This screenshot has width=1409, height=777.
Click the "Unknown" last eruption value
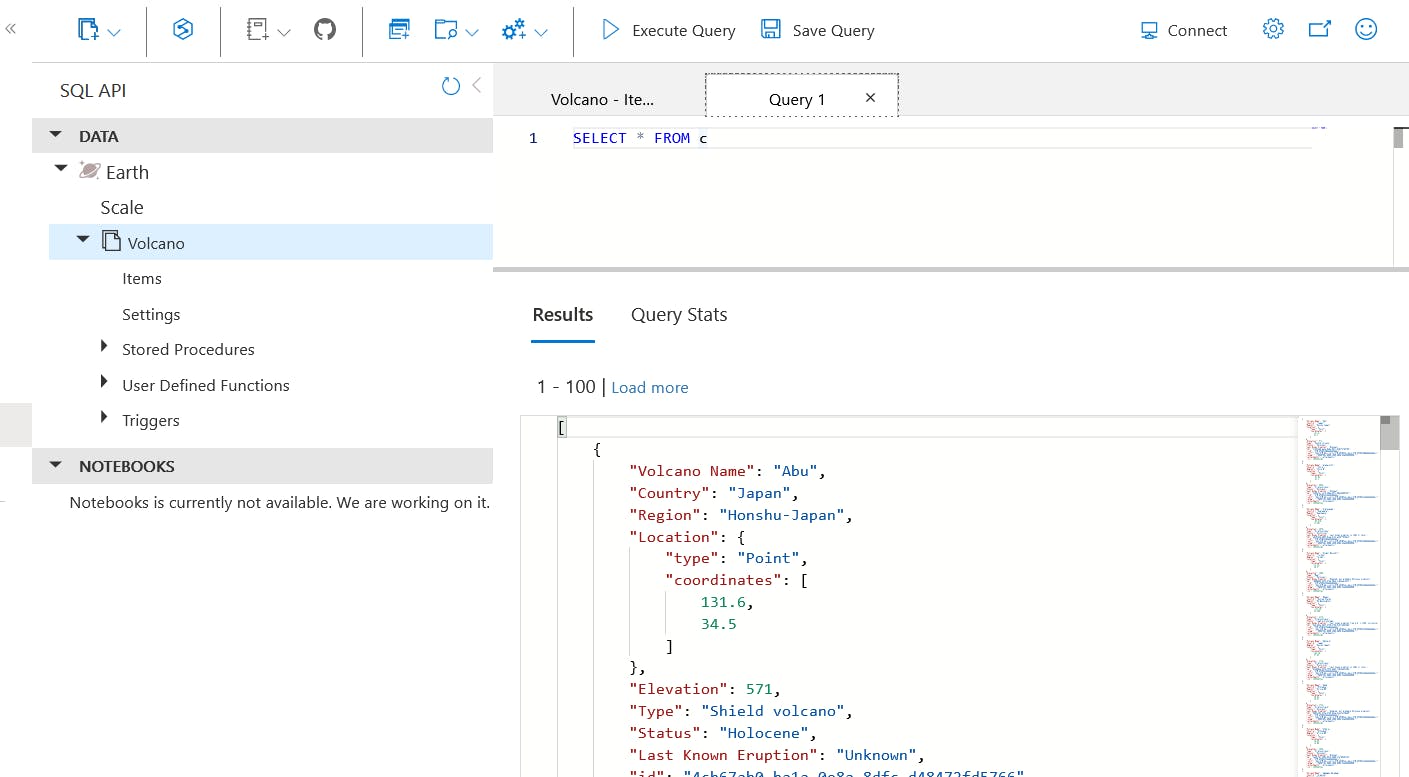coord(878,755)
